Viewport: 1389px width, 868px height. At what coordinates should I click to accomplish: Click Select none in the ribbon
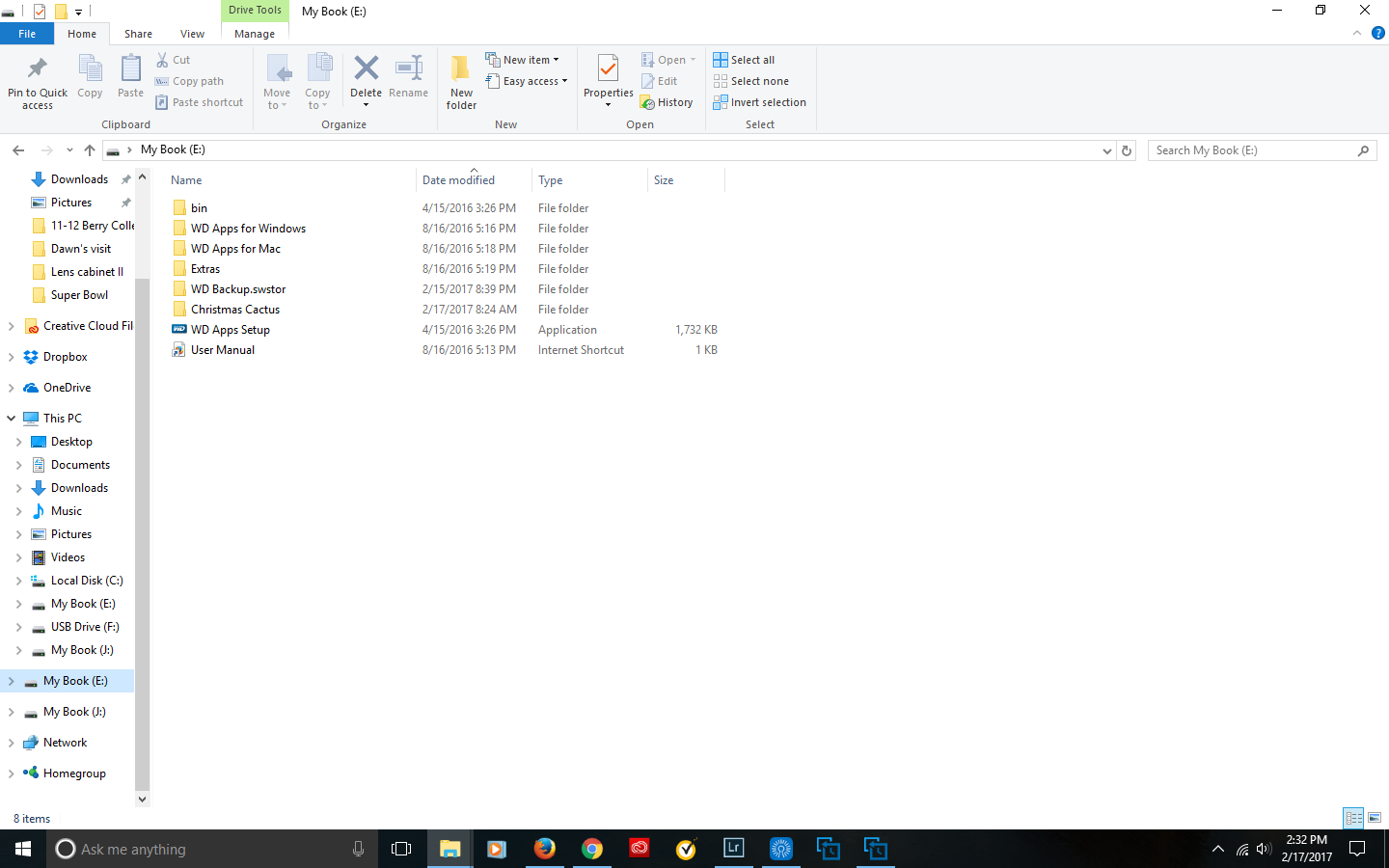coord(751,81)
